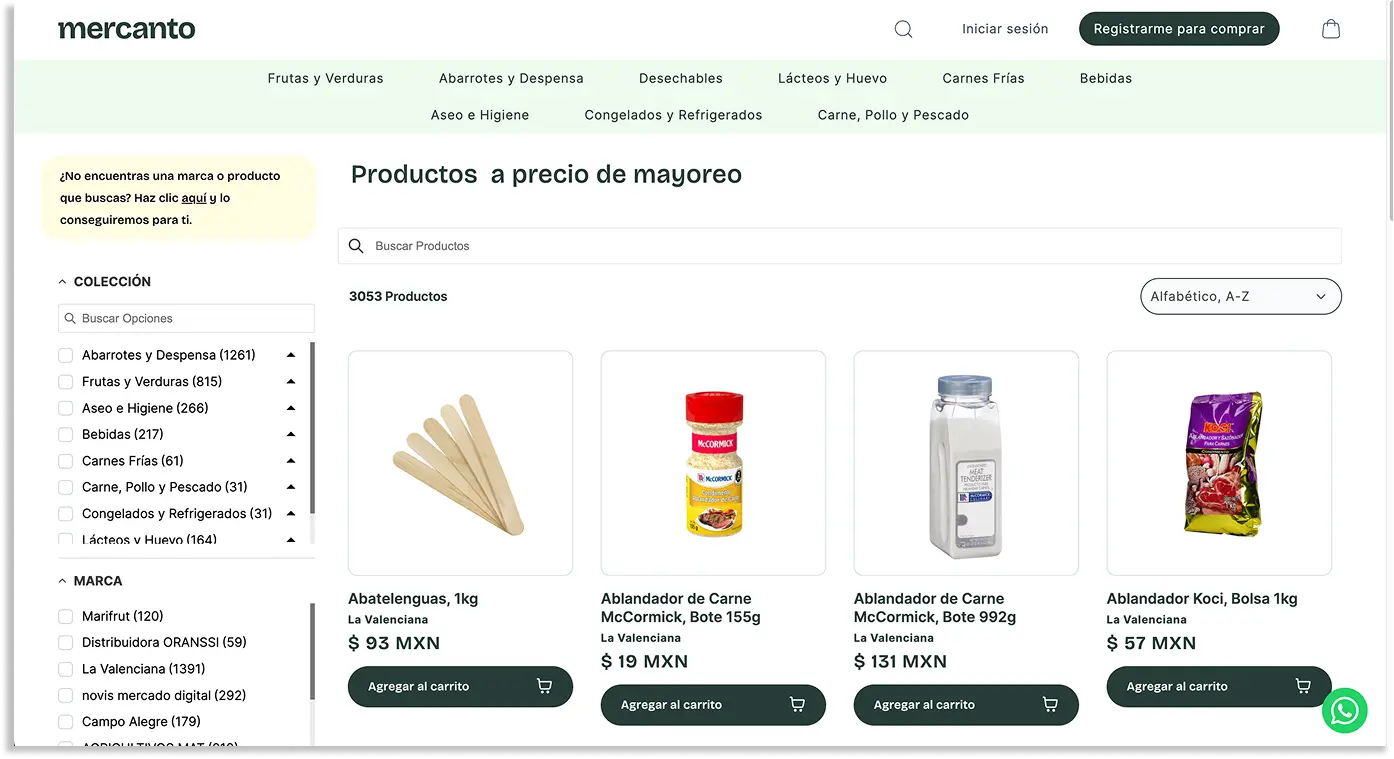This screenshot has width=1394, height=759.
Task: Open Koci purple bag product image
Action: click(x=1219, y=463)
